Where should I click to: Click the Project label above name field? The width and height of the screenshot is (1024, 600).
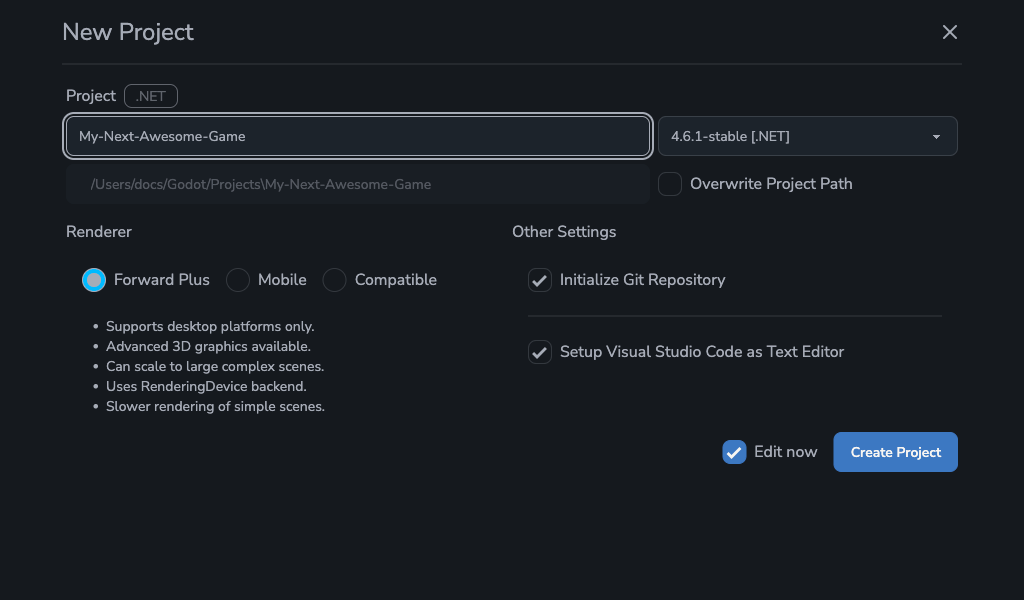tap(91, 96)
